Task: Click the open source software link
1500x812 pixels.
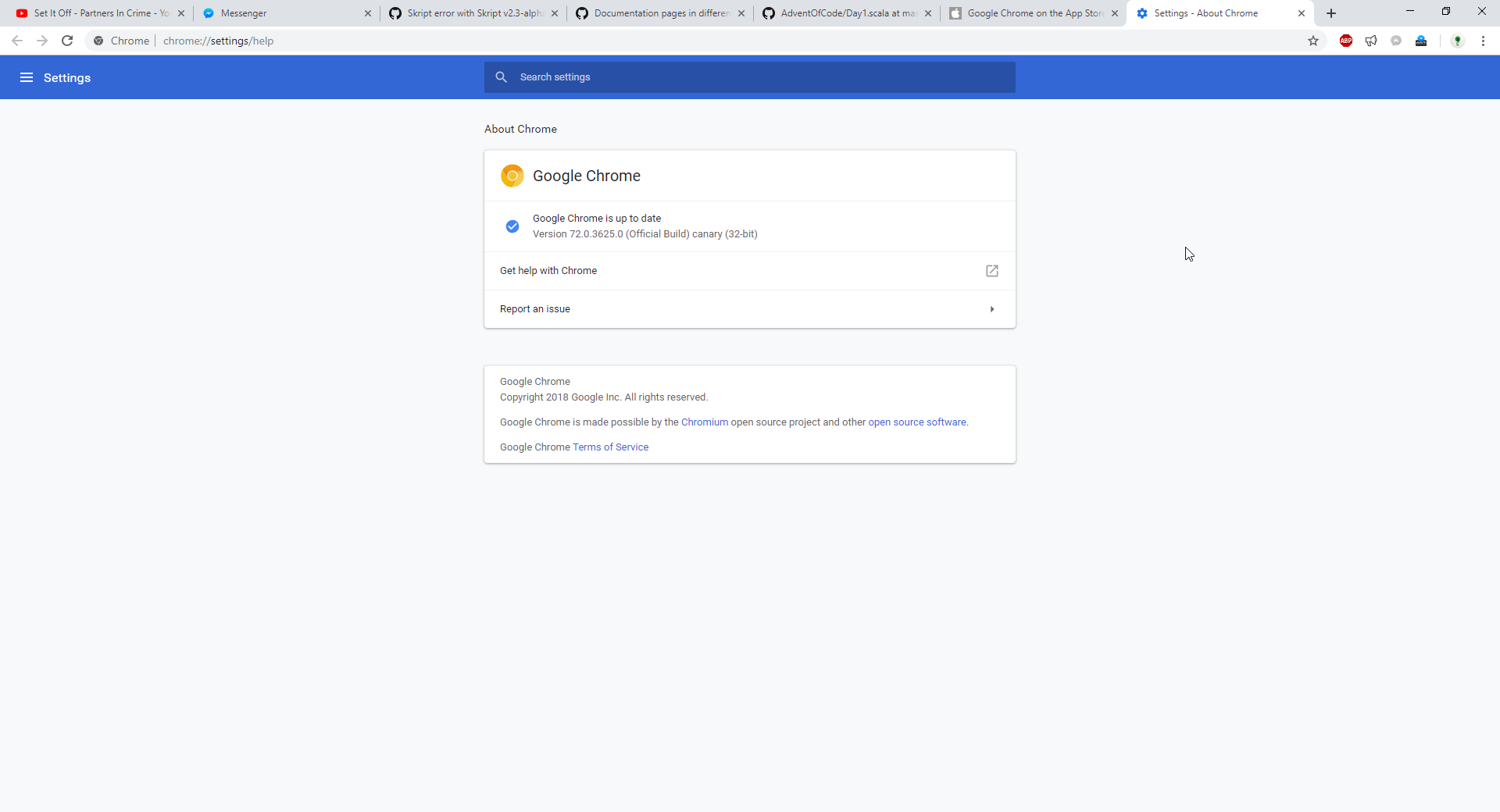Action: 918,422
